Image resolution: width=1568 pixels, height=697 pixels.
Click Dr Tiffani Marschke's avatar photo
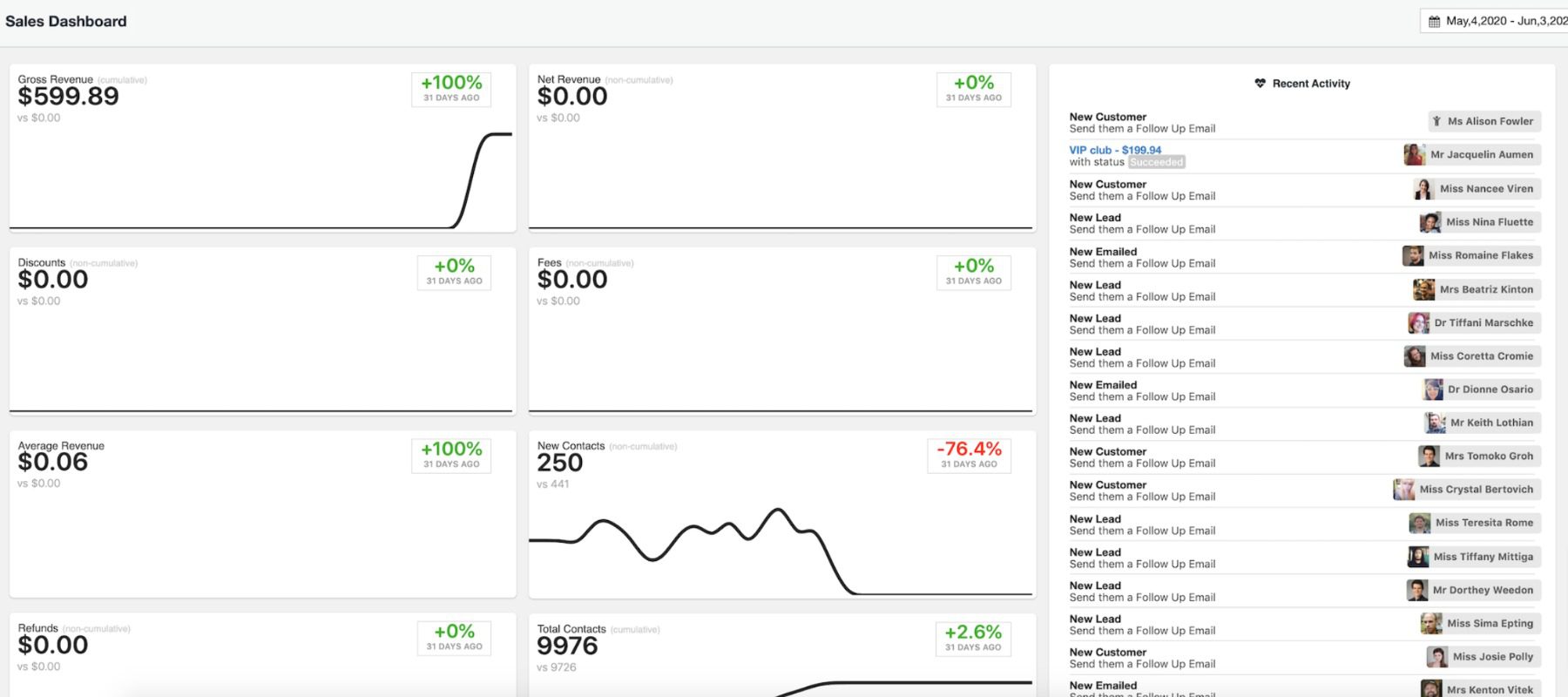pyautogui.click(x=1418, y=323)
